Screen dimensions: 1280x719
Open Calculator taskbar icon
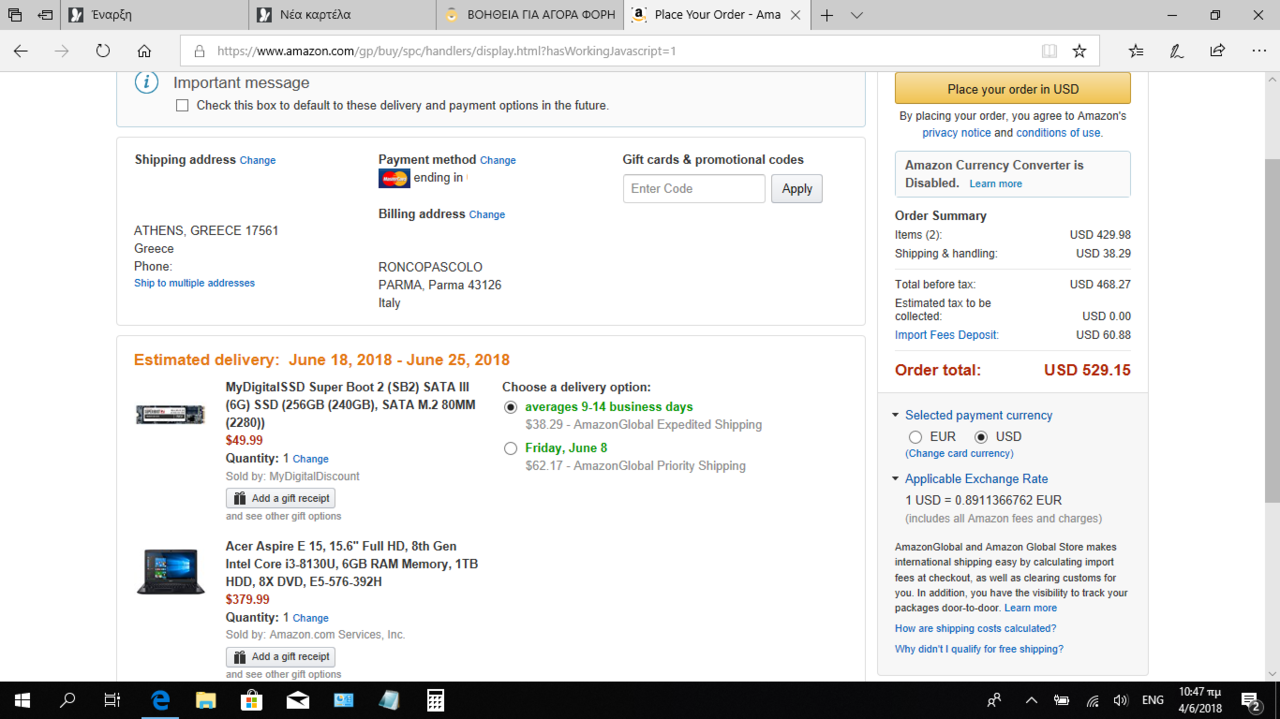tap(435, 700)
